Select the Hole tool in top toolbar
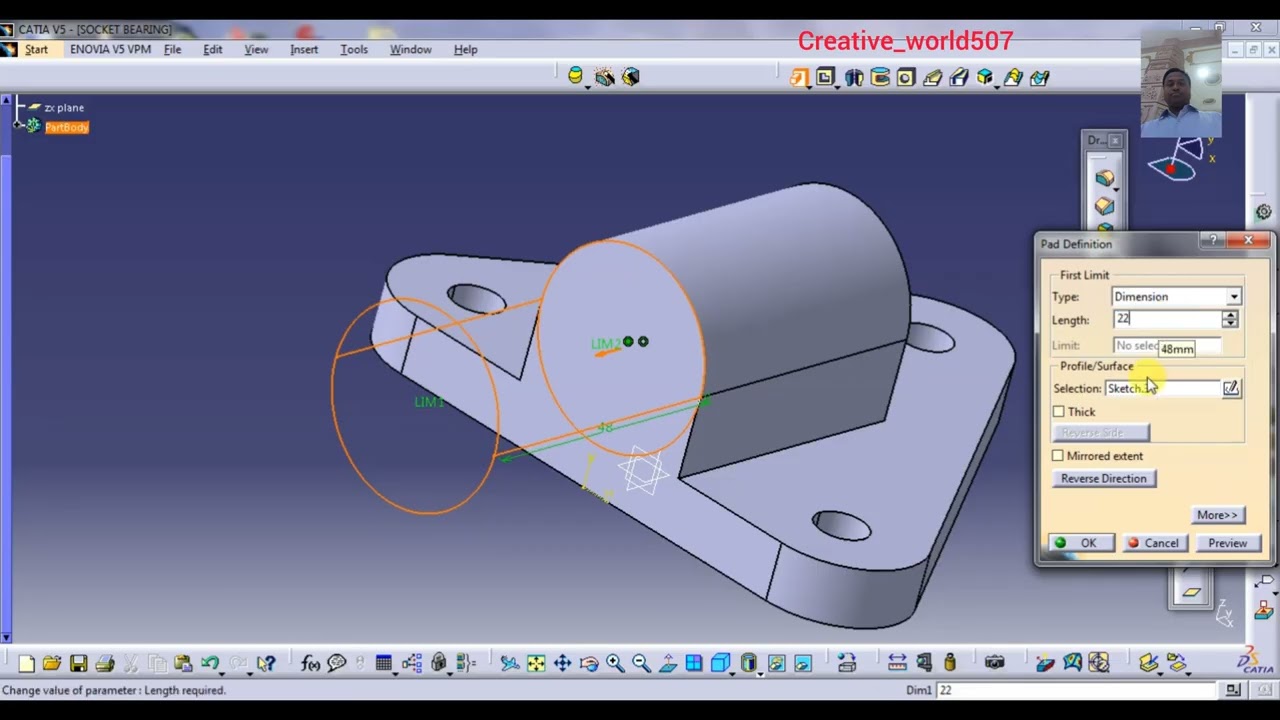The height and width of the screenshot is (720, 1280). pos(906,77)
